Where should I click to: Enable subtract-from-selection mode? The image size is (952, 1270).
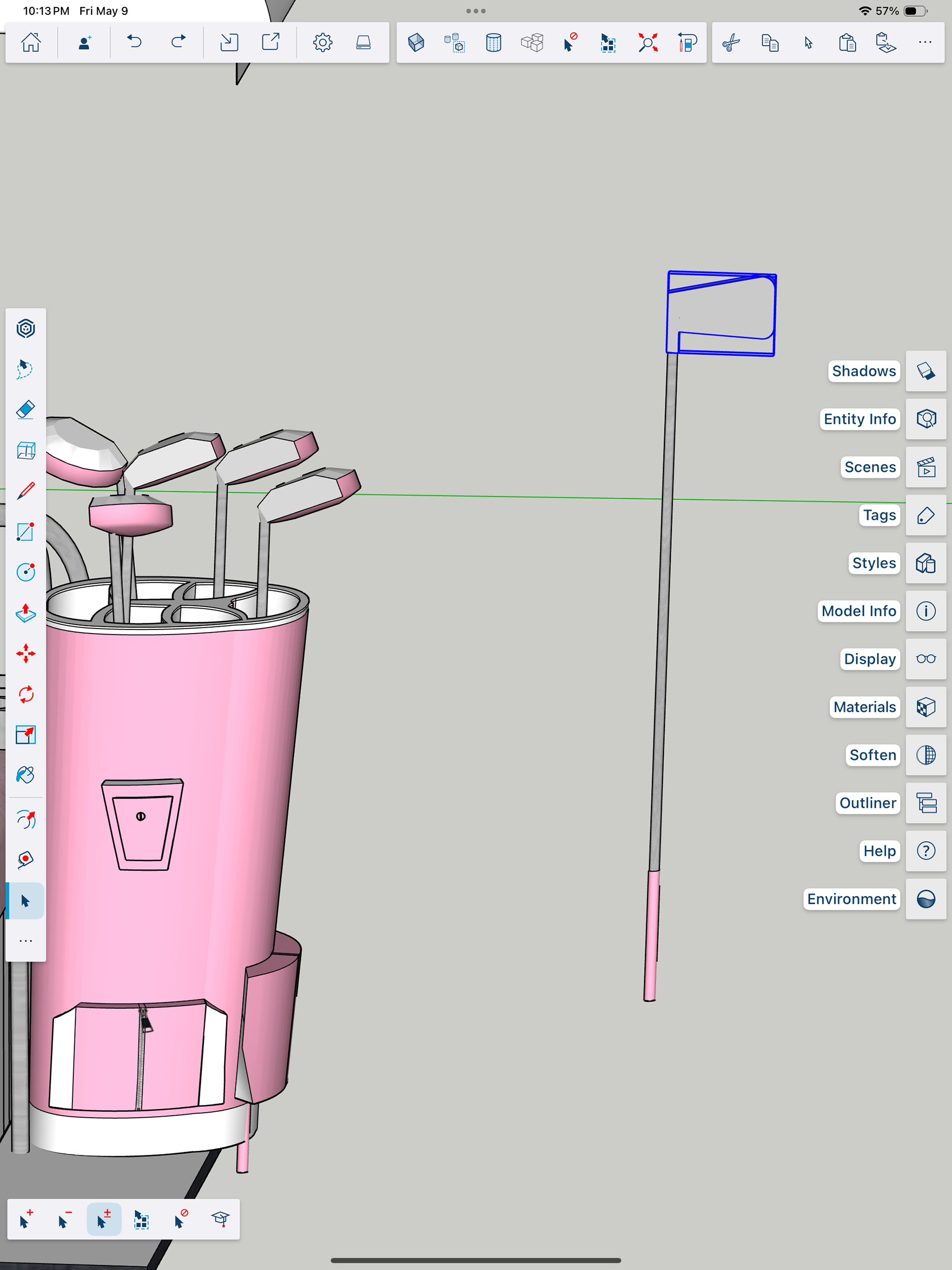[x=64, y=1218]
